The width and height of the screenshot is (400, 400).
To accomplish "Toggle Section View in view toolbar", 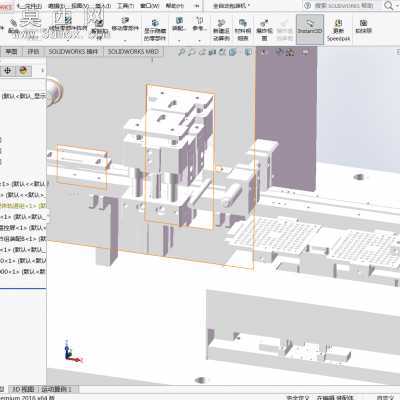I will coord(212,52).
